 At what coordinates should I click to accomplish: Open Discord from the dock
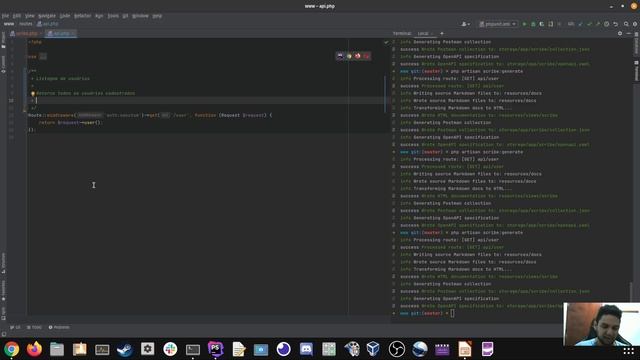click(x=306, y=349)
